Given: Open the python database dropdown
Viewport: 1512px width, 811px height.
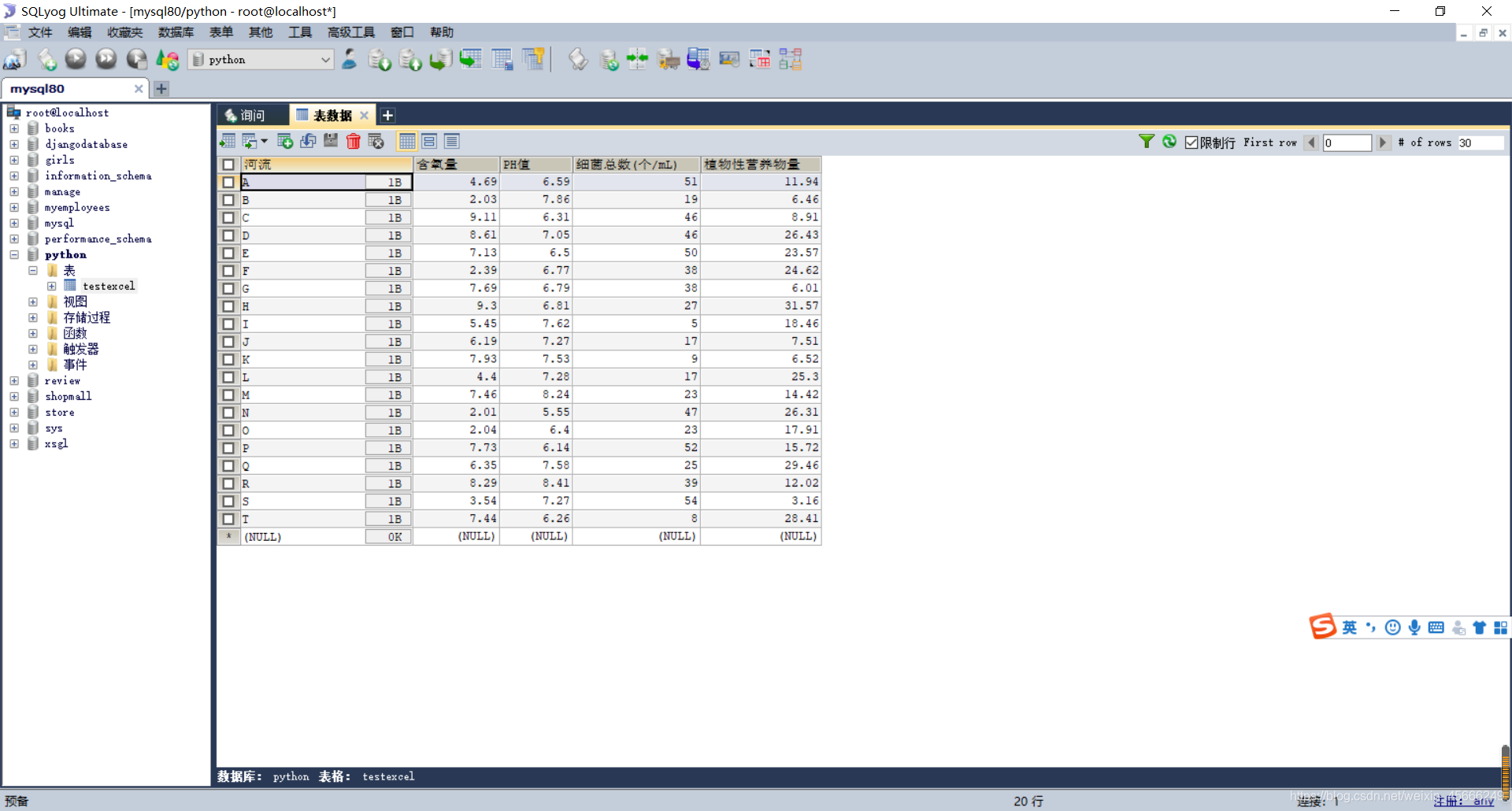Looking at the screenshot, I should coord(261,60).
